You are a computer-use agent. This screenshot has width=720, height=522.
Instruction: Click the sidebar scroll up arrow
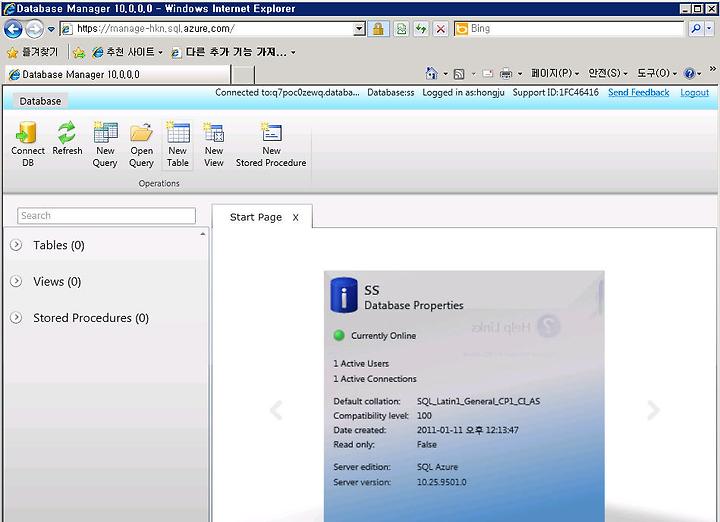pos(202,234)
